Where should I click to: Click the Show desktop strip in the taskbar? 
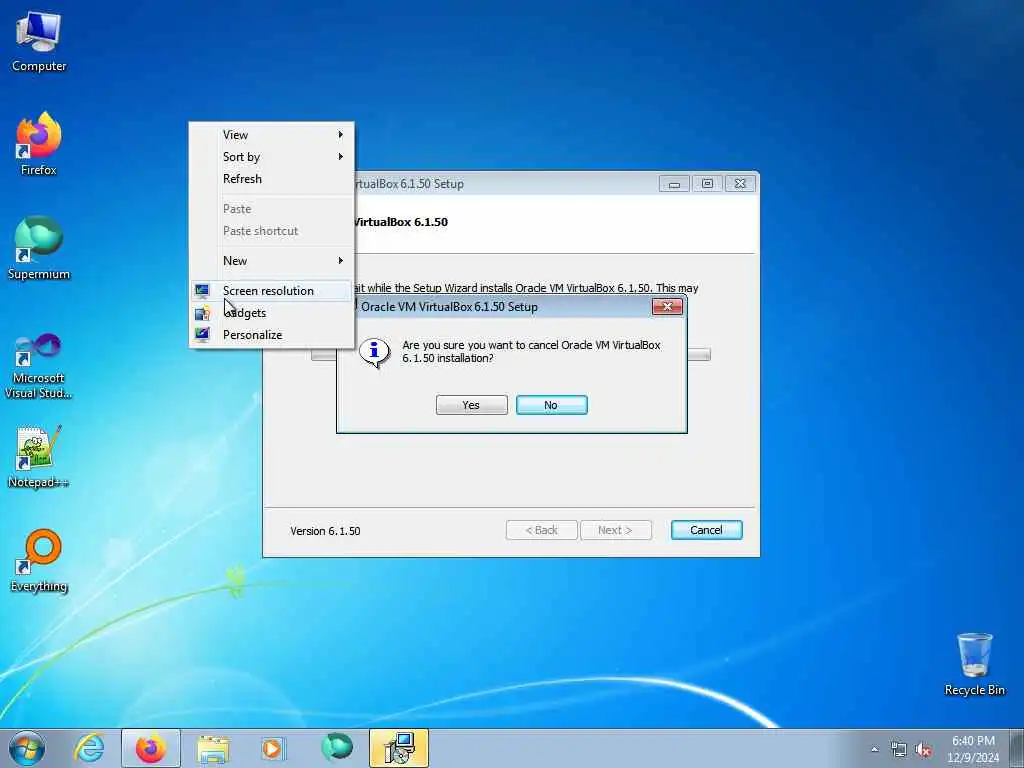1018,748
